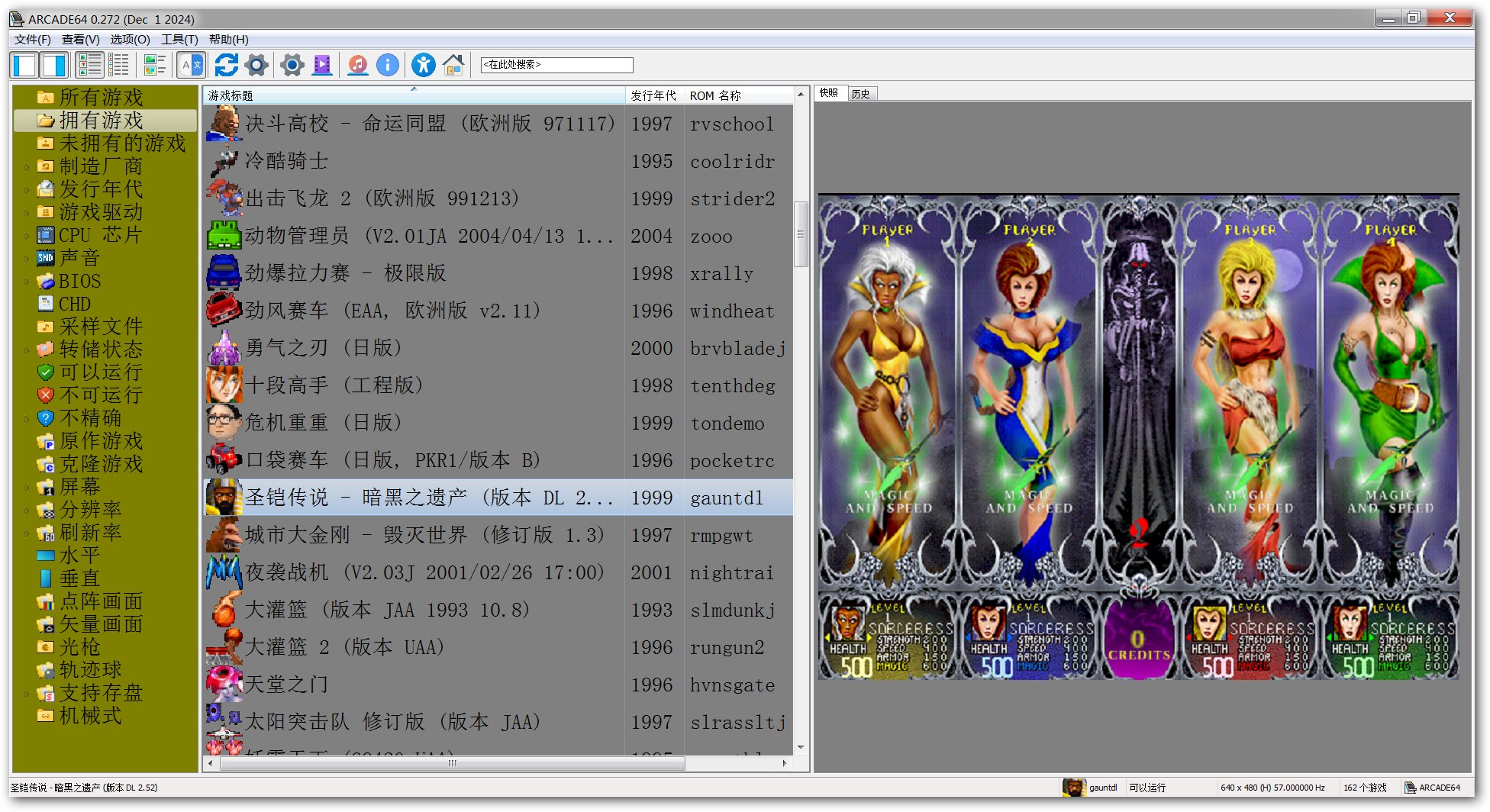Click the 机械式 folder icon
The width and height of the screenshot is (1490, 812).
click(x=46, y=716)
